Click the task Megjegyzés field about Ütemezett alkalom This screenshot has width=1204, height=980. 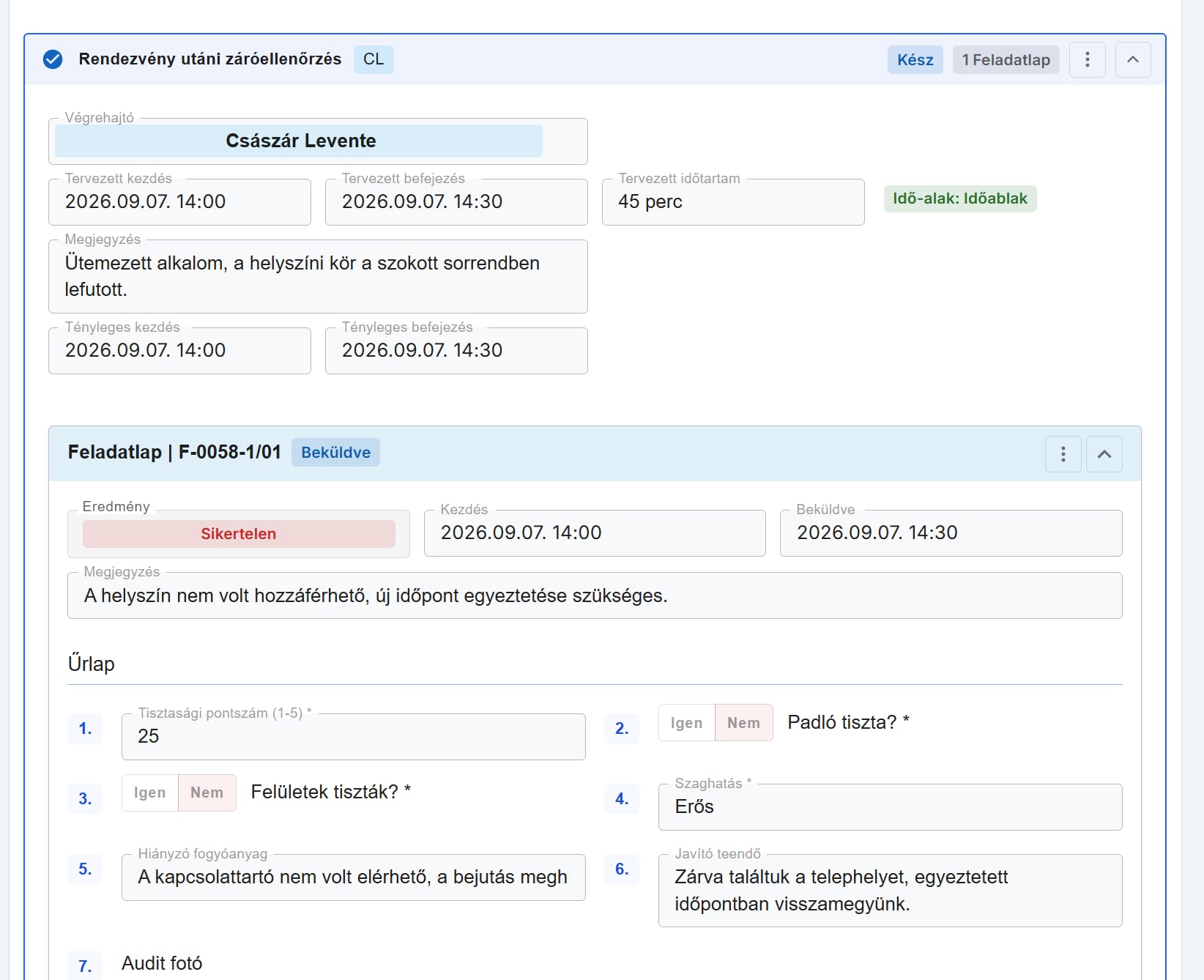pyautogui.click(x=318, y=276)
